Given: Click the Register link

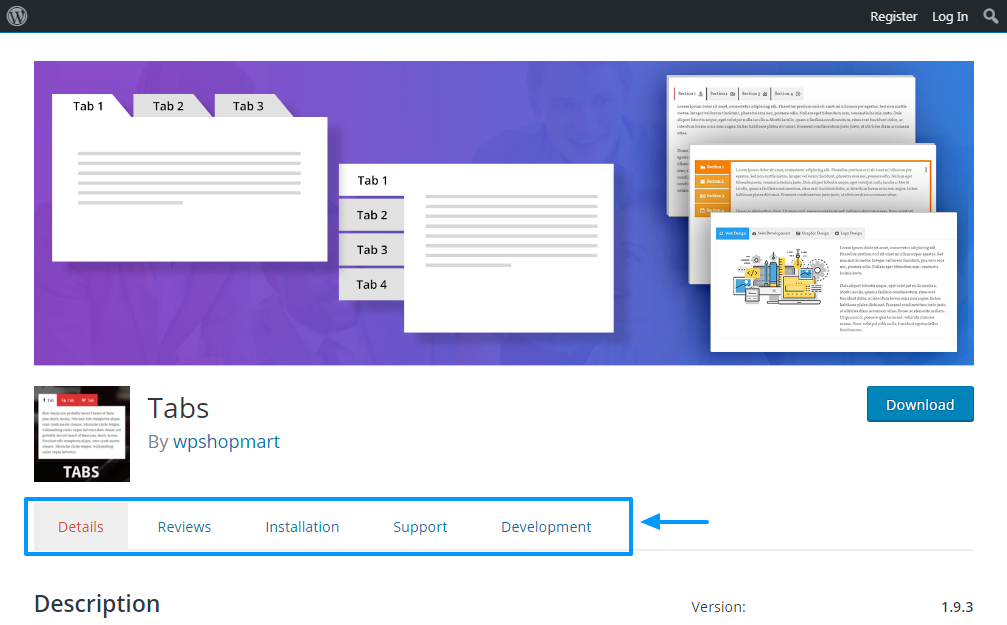Looking at the screenshot, I should tap(893, 16).
